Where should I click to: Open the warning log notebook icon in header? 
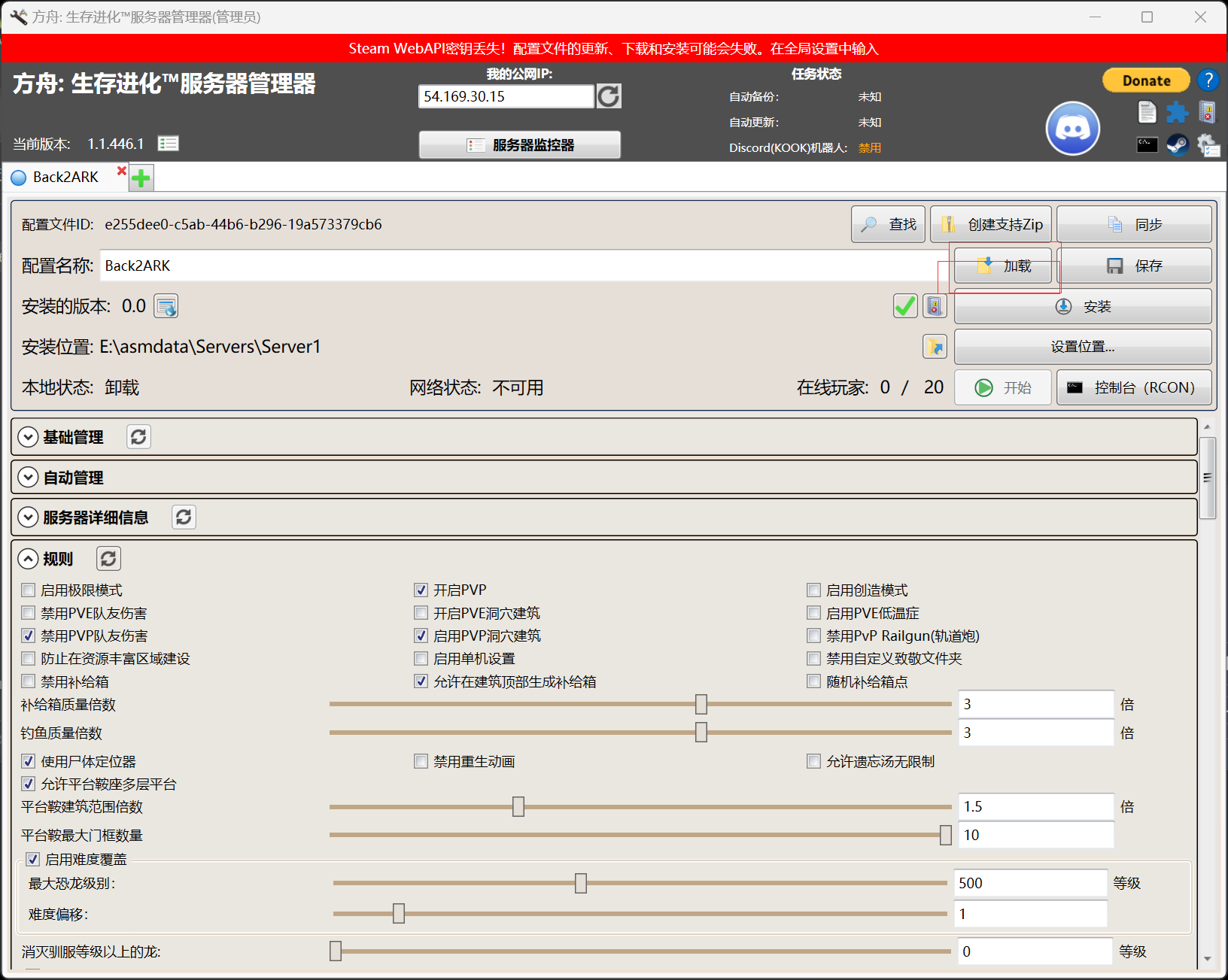pos(1207,113)
